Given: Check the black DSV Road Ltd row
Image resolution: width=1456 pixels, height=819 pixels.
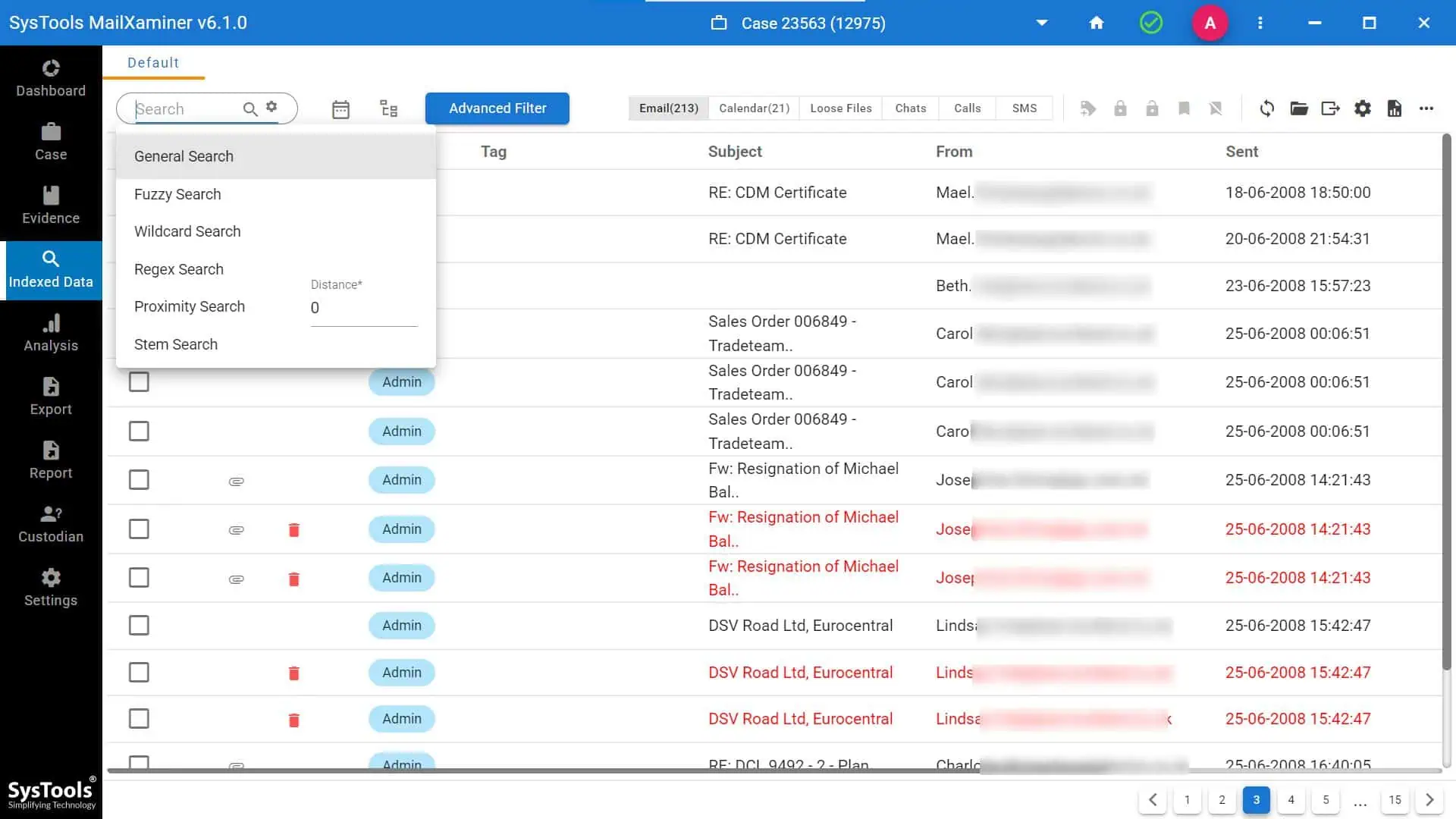Looking at the screenshot, I should (x=139, y=626).
